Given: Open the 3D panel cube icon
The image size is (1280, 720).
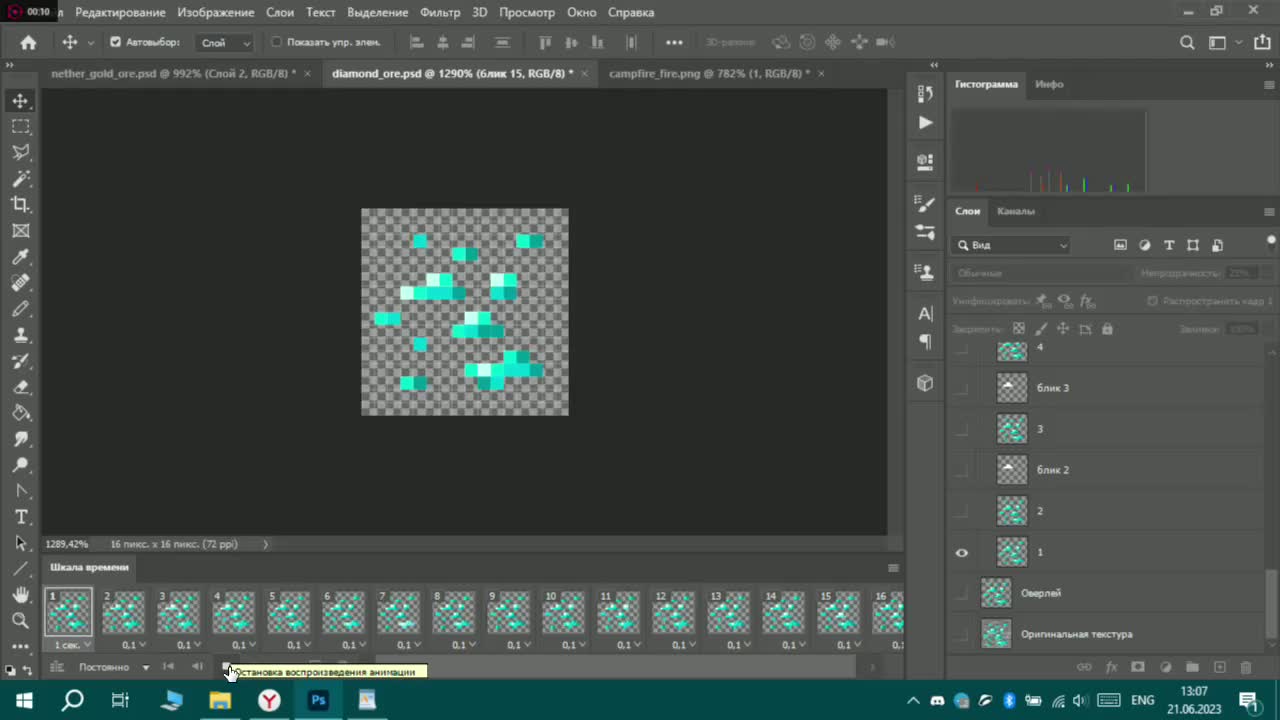Looking at the screenshot, I should click(x=925, y=383).
